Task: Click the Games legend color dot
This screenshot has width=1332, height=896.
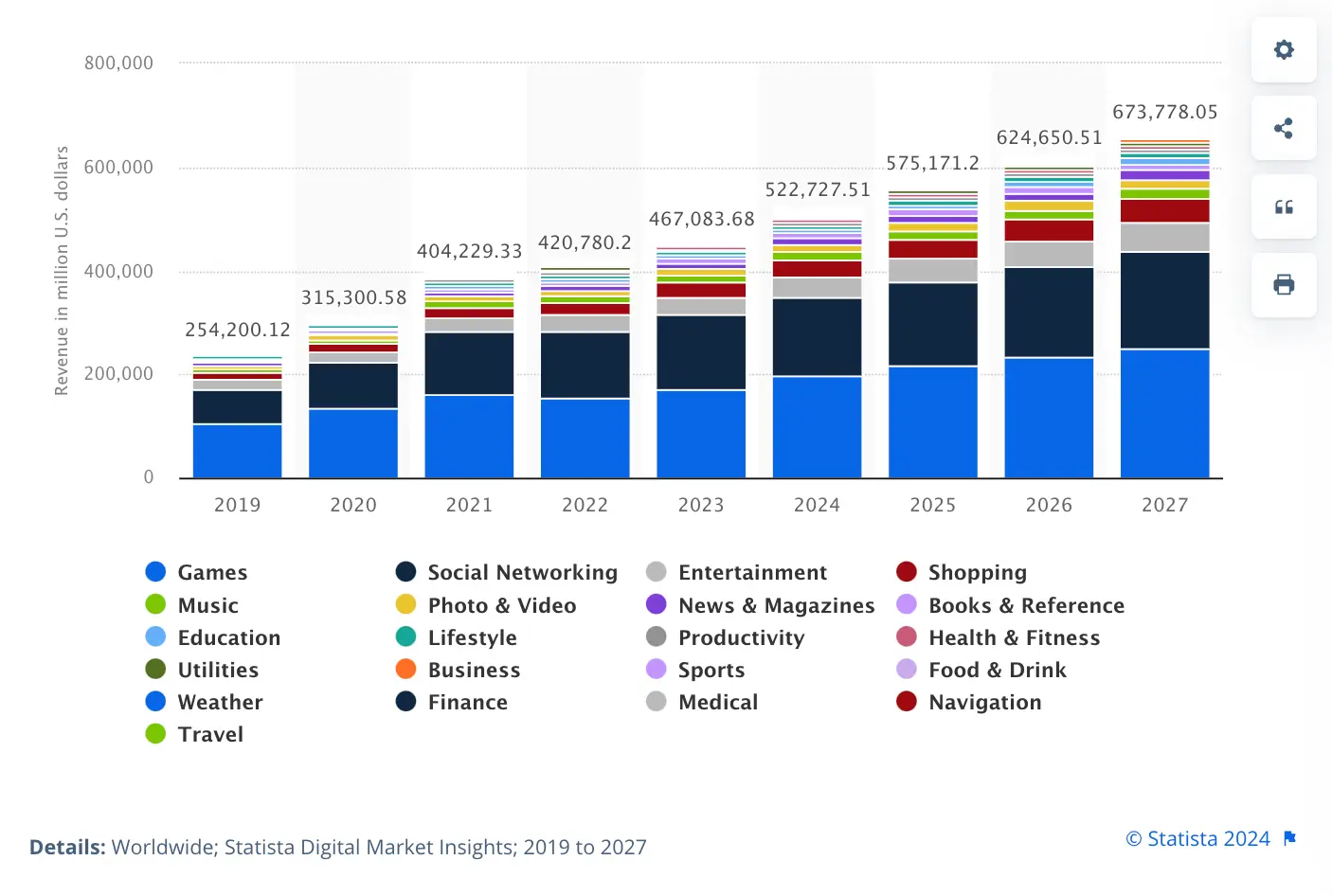Action: pyautogui.click(x=154, y=571)
